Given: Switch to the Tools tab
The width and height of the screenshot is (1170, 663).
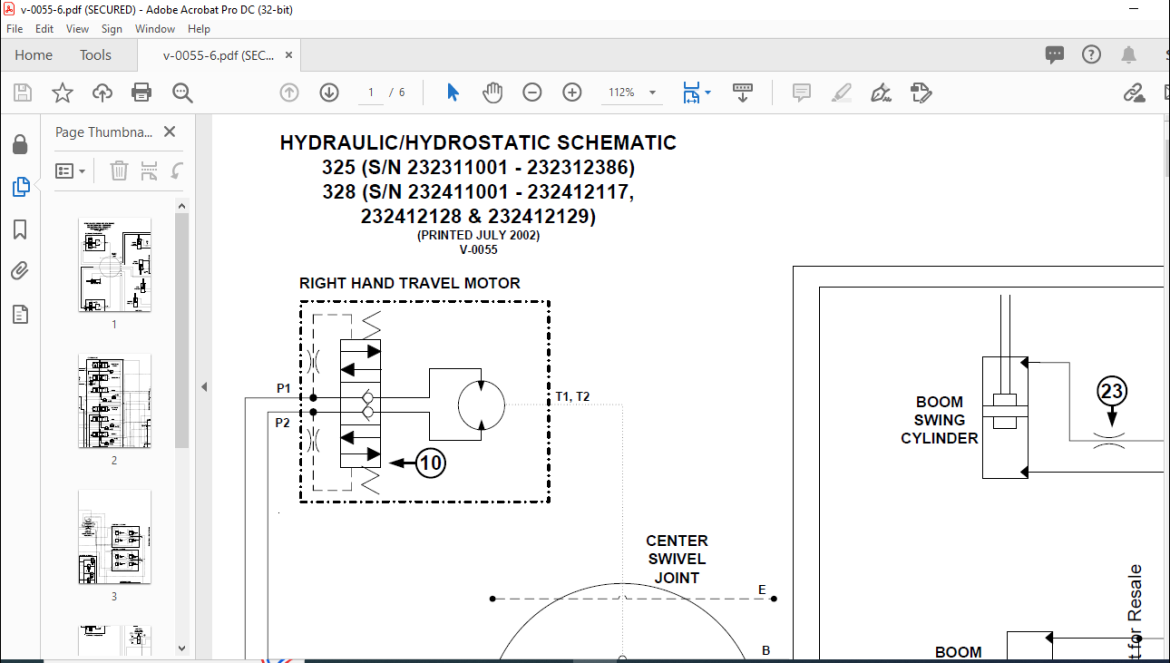Looking at the screenshot, I should pos(96,55).
